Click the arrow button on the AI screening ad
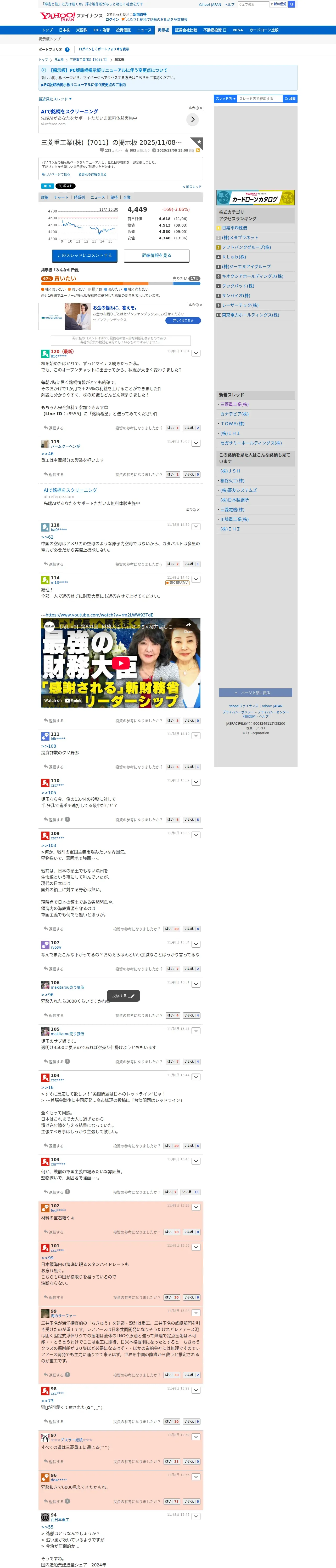This screenshot has width=336, height=1568. tap(193, 119)
